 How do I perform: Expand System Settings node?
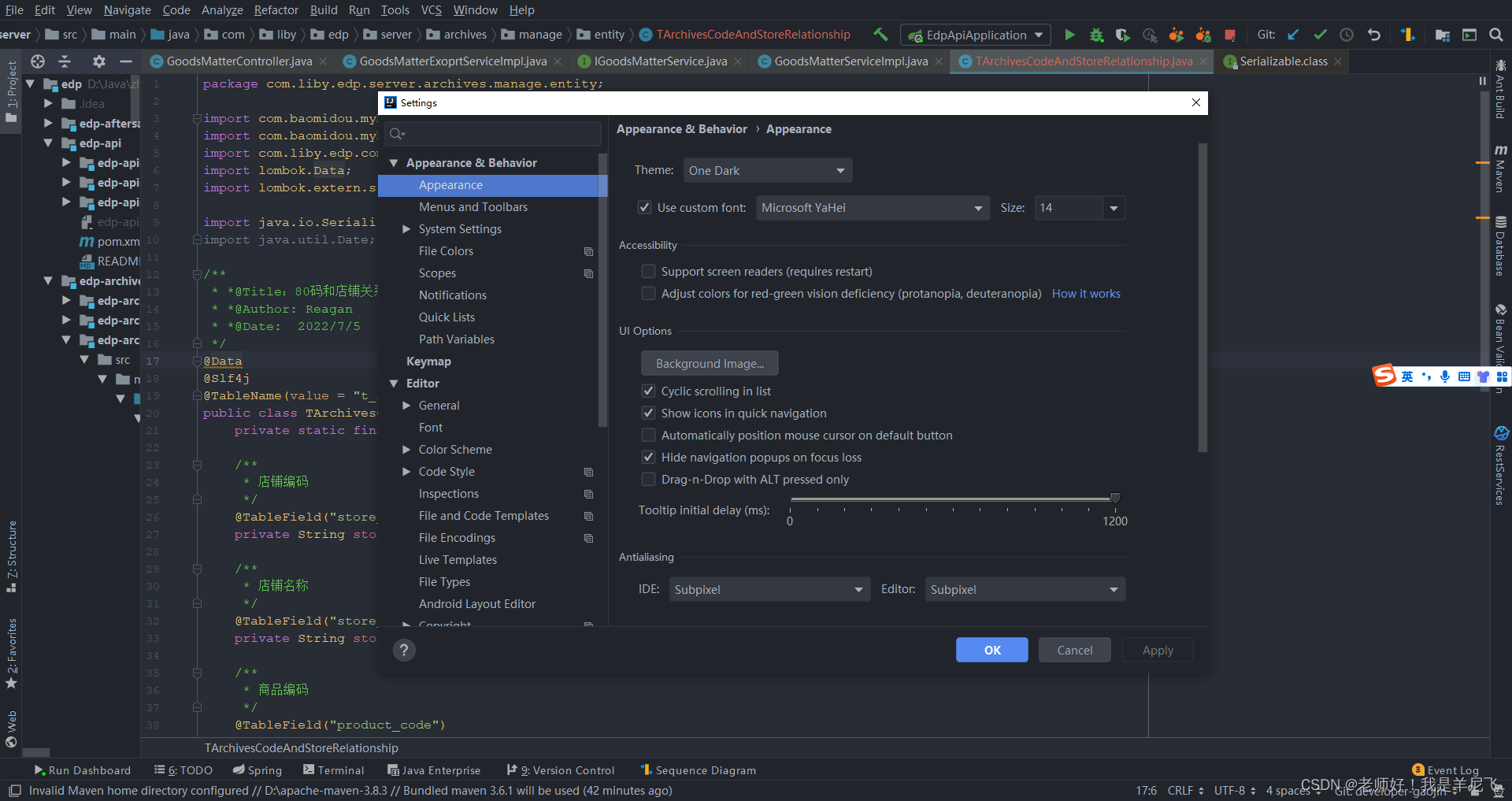point(406,229)
